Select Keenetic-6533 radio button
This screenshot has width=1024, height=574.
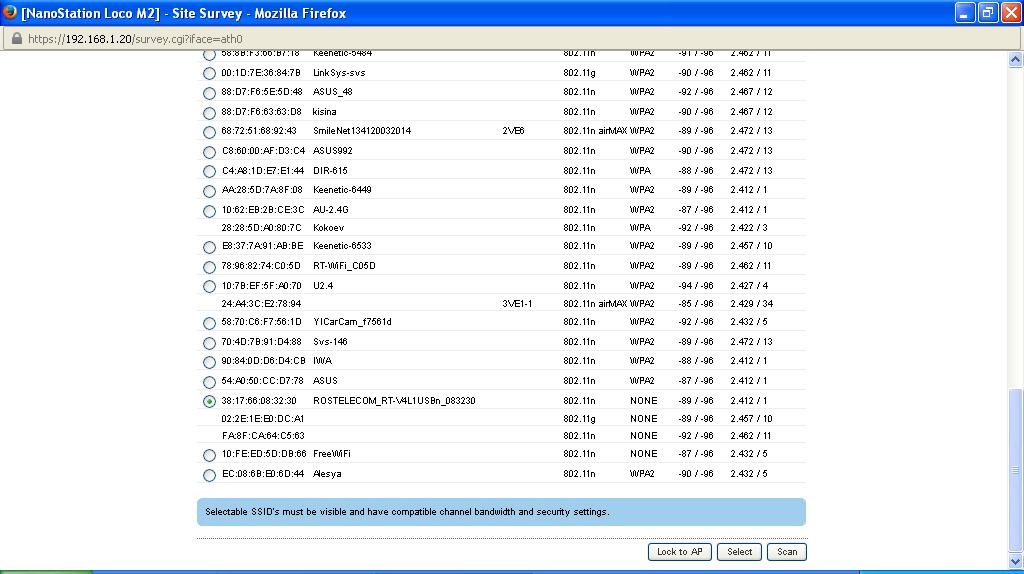pos(209,247)
